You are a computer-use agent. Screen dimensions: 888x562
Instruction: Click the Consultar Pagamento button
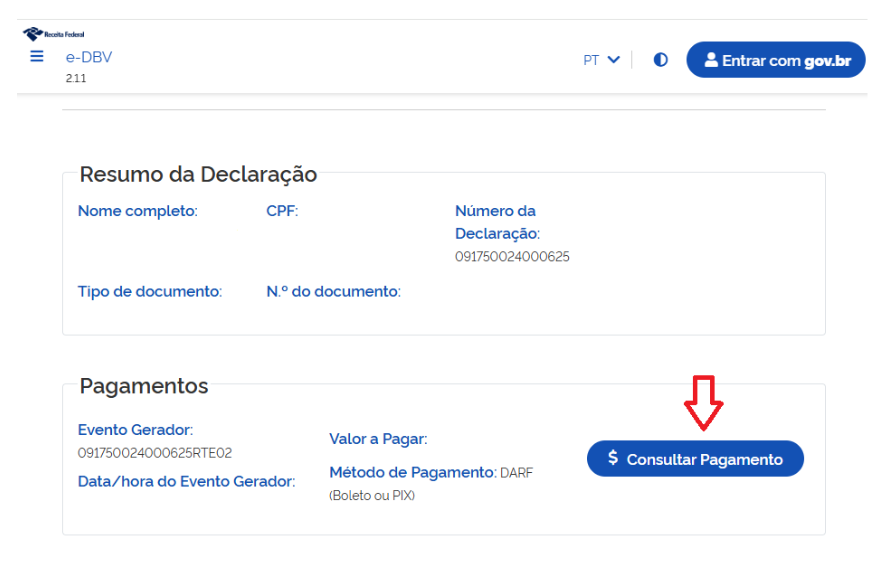695,459
